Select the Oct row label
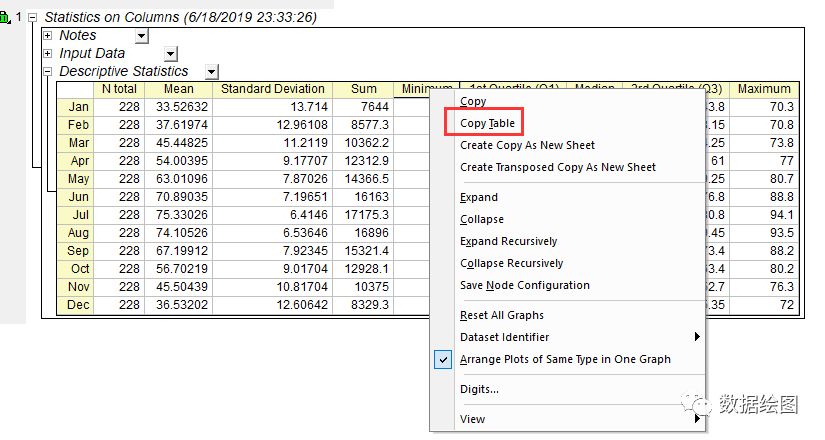 click(75, 269)
